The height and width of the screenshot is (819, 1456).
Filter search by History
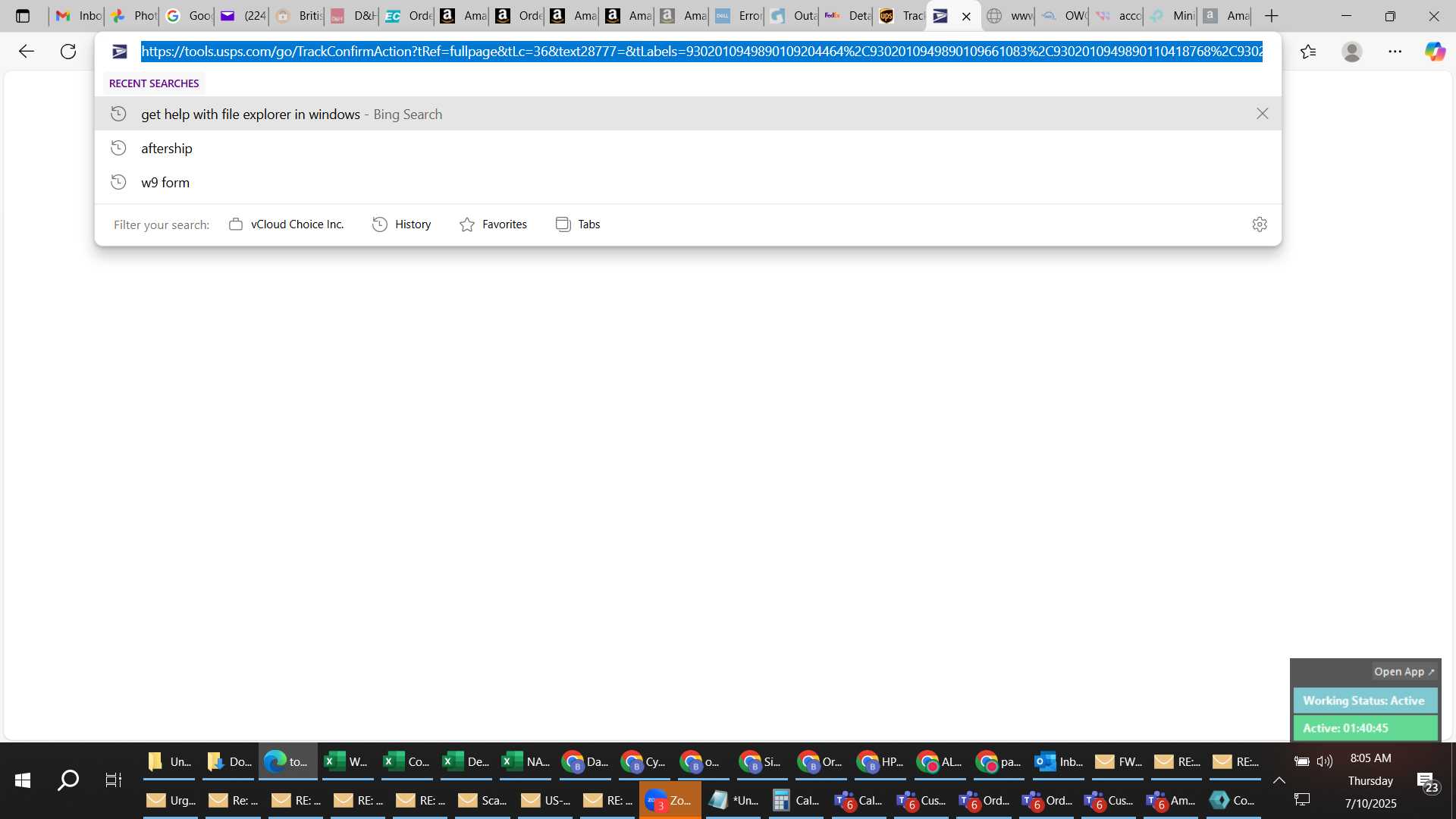coord(402,224)
